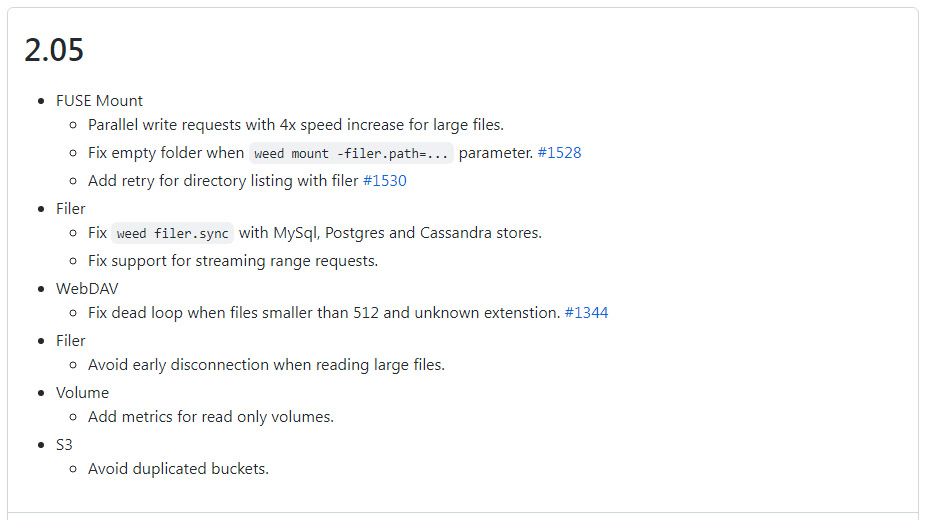Click the FUSE Mount list item
This screenshot has height=520, width=934.
(x=99, y=101)
